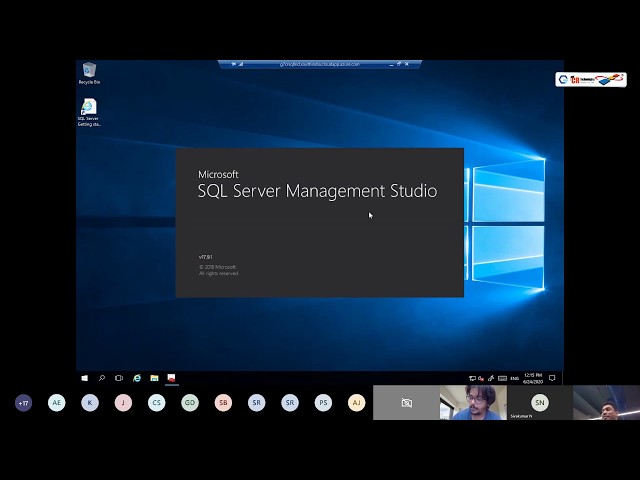
Task: Click the v17.9.1 version text on the splash
Action: (x=205, y=257)
